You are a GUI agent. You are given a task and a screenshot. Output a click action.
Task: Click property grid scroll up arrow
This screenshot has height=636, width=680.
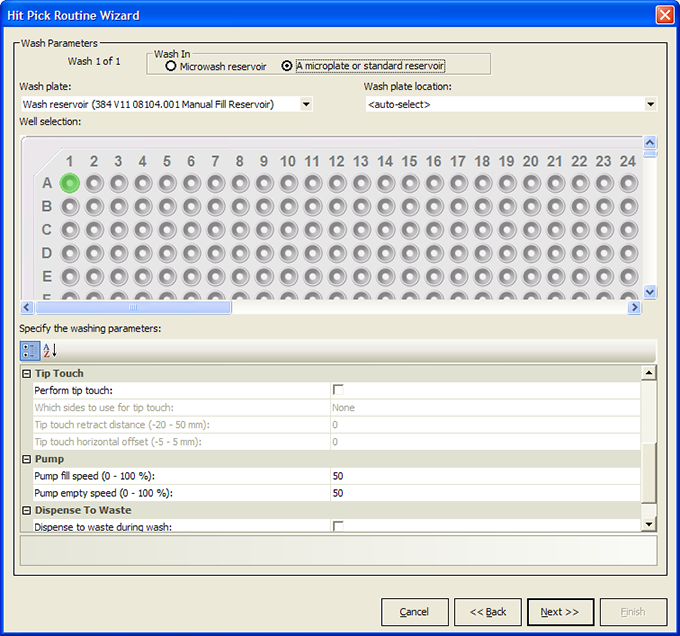coord(649,373)
